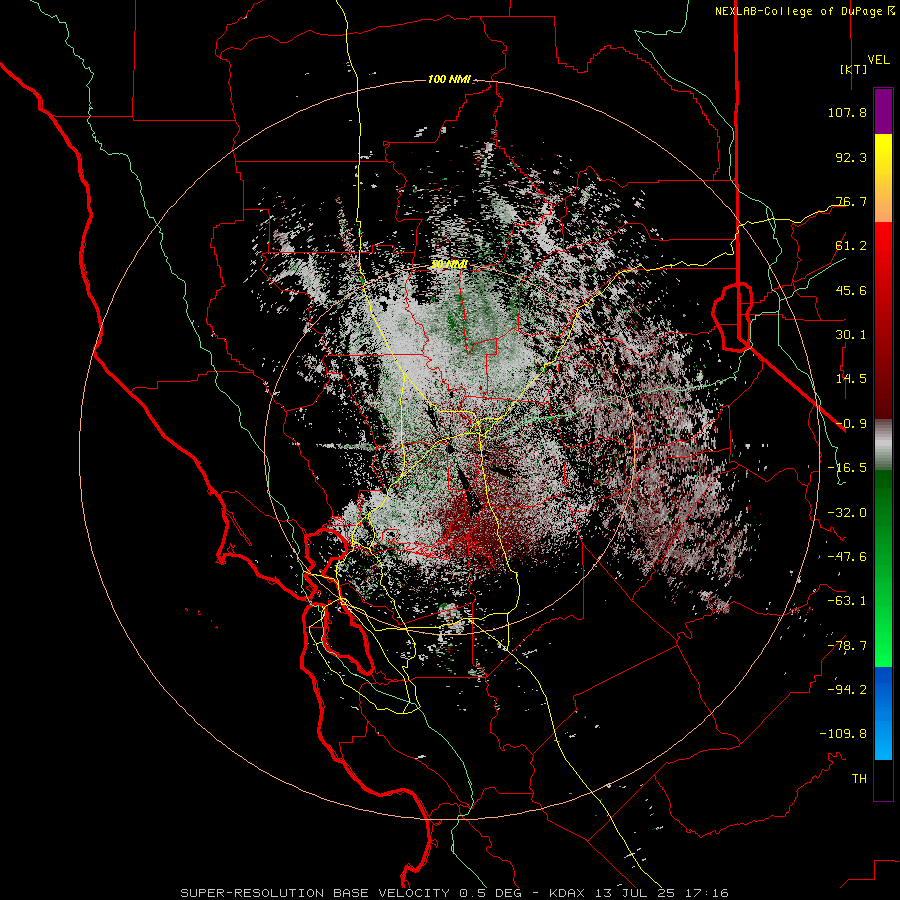The width and height of the screenshot is (900, 900).
Task: Click the 50 NMI range ring label
Action: click(x=449, y=265)
